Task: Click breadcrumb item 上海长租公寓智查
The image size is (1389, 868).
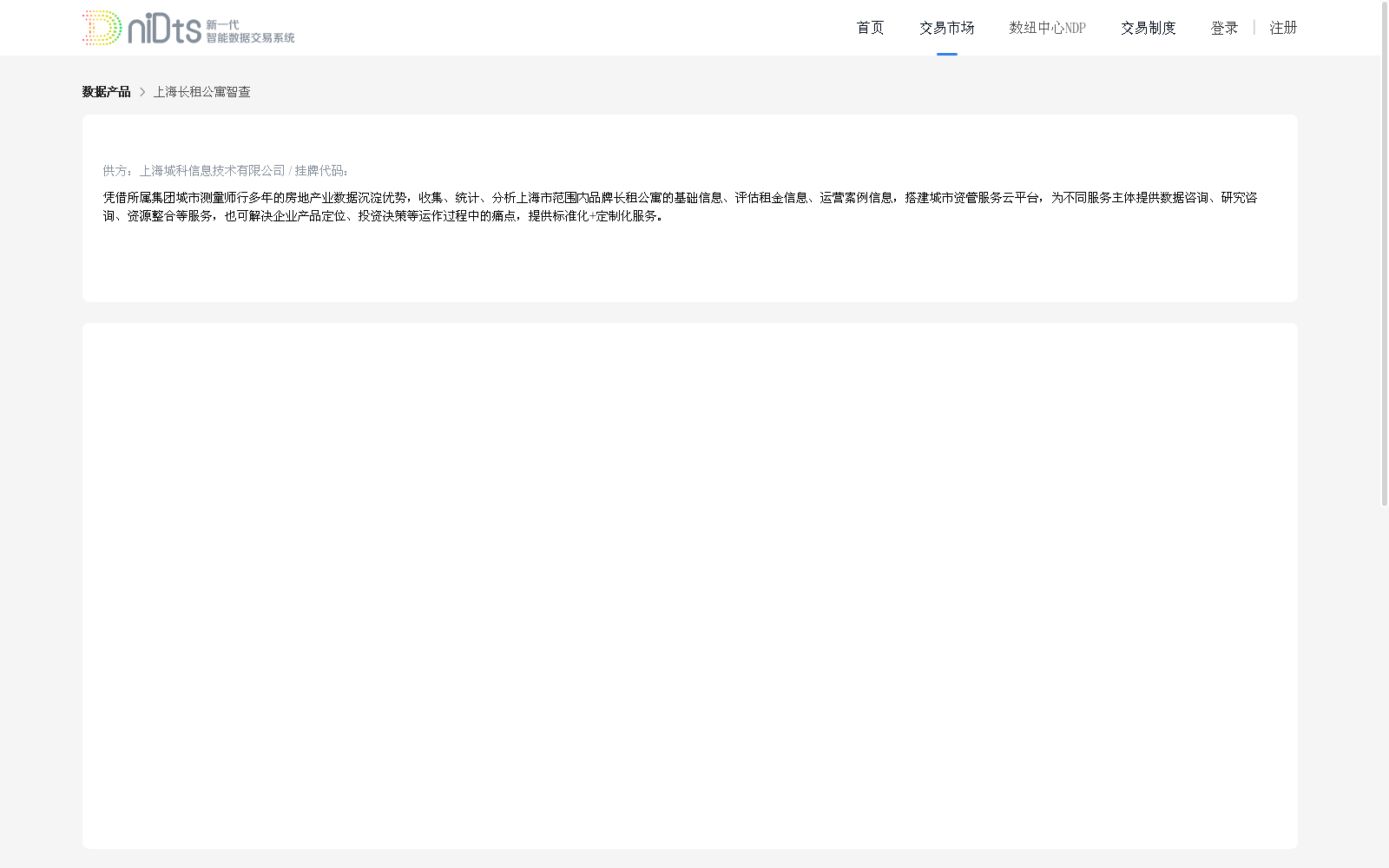Action: 202,92
